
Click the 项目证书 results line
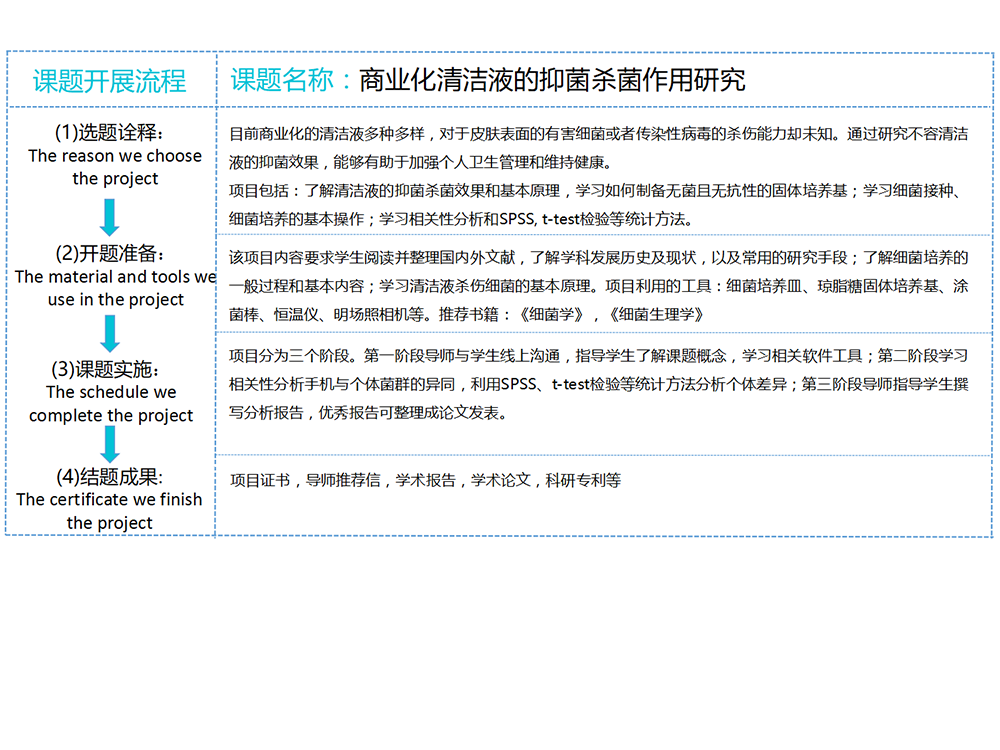[x=425, y=480]
